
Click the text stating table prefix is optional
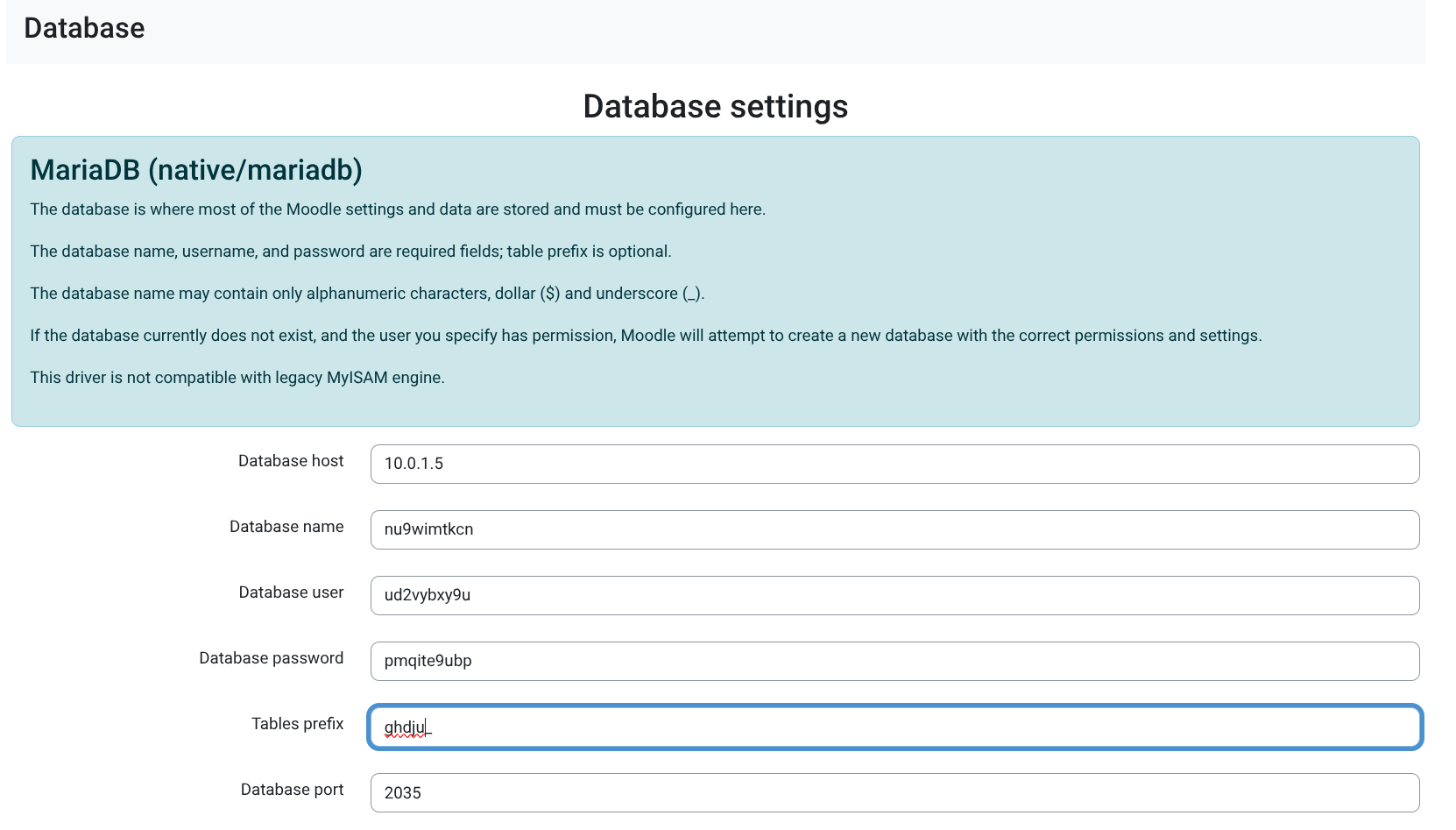(350, 252)
